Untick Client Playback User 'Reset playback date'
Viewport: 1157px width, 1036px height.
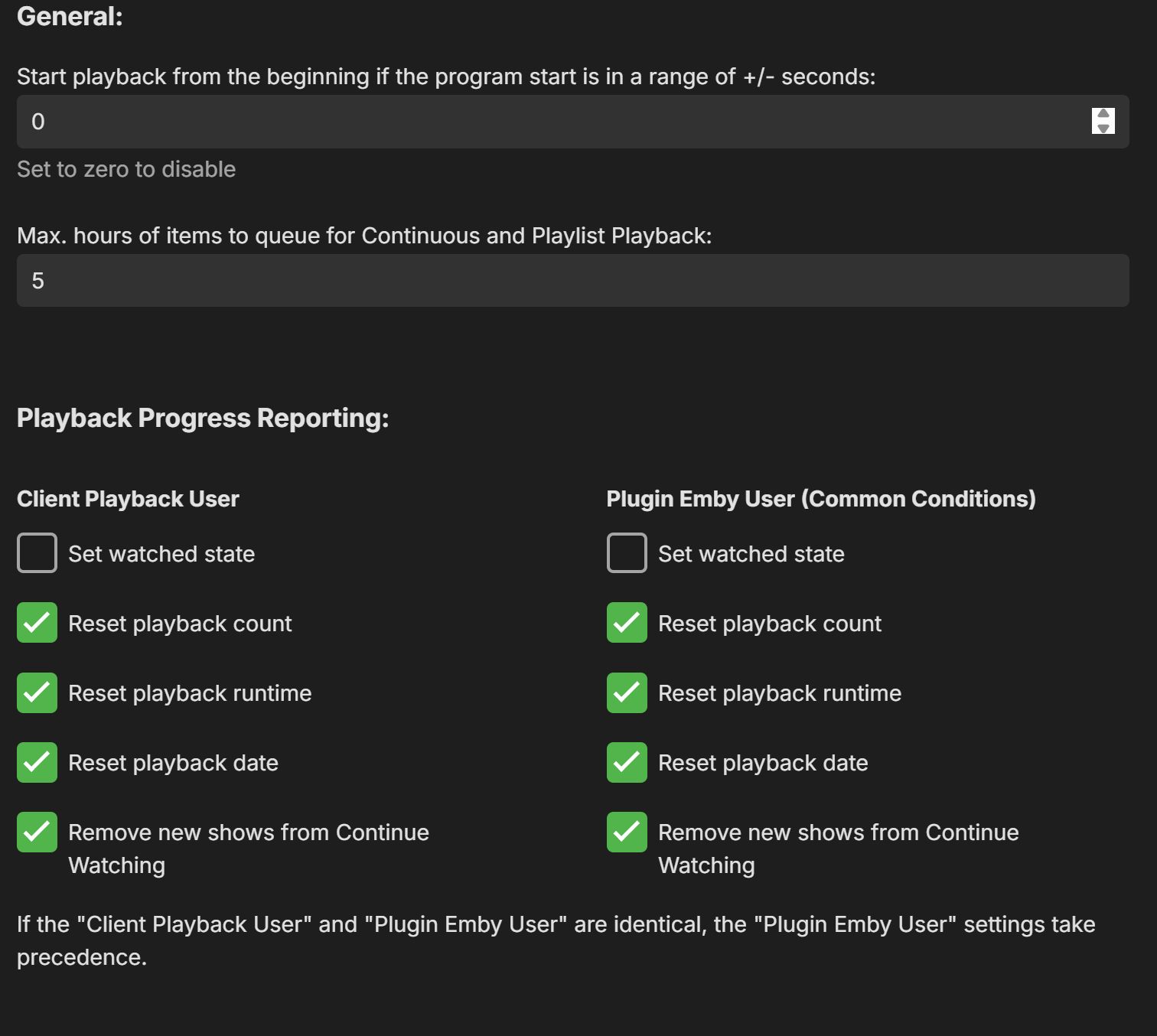tap(37, 762)
